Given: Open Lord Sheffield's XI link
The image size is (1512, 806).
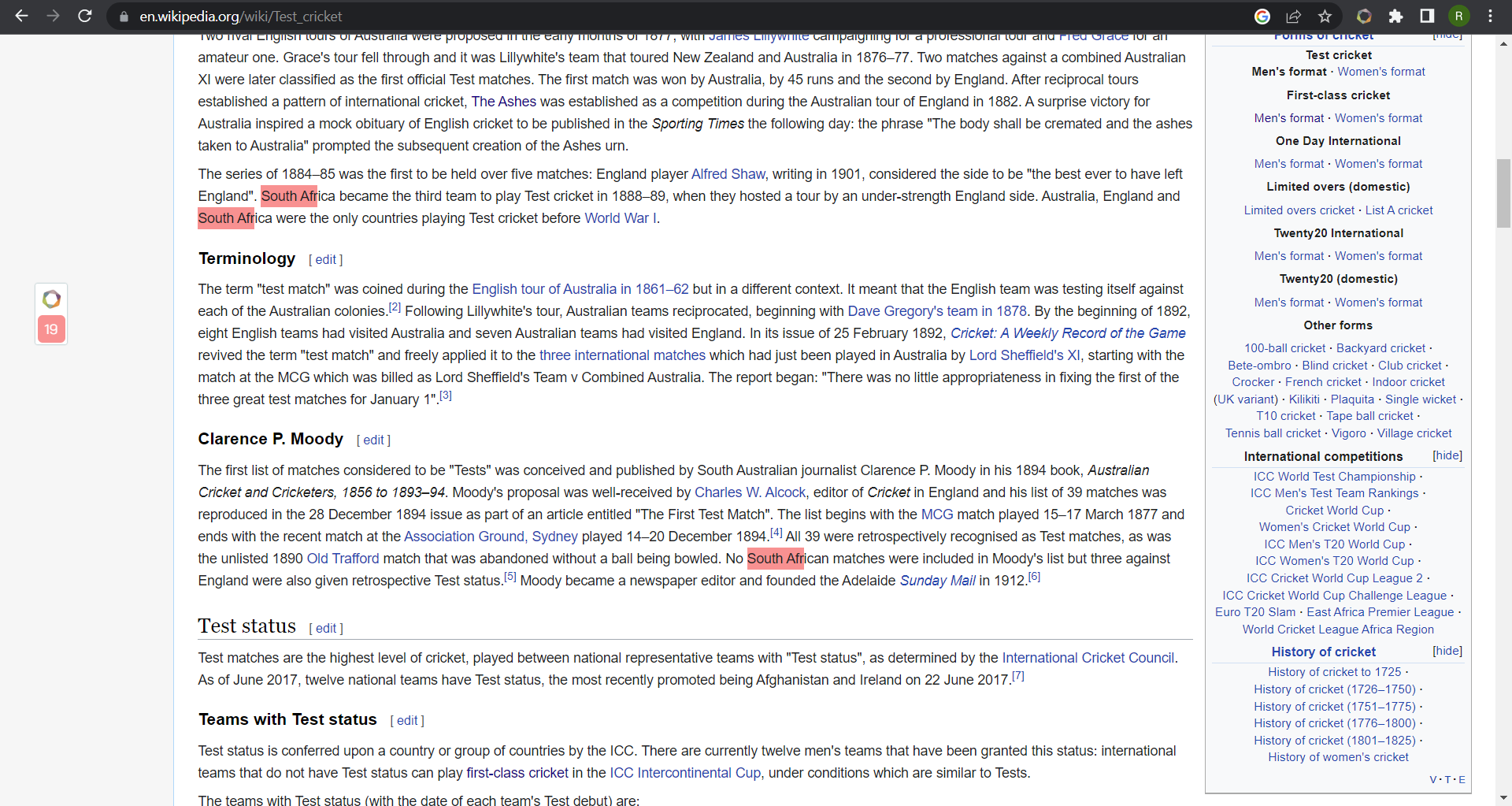Looking at the screenshot, I should [x=1025, y=355].
